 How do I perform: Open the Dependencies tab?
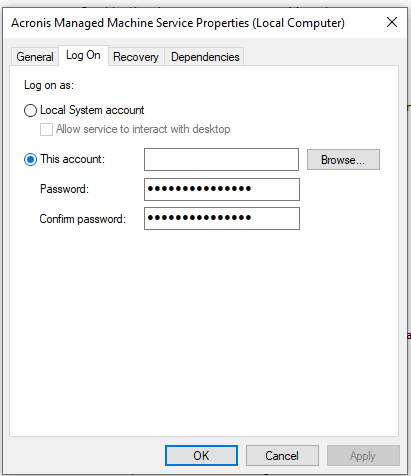[205, 57]
